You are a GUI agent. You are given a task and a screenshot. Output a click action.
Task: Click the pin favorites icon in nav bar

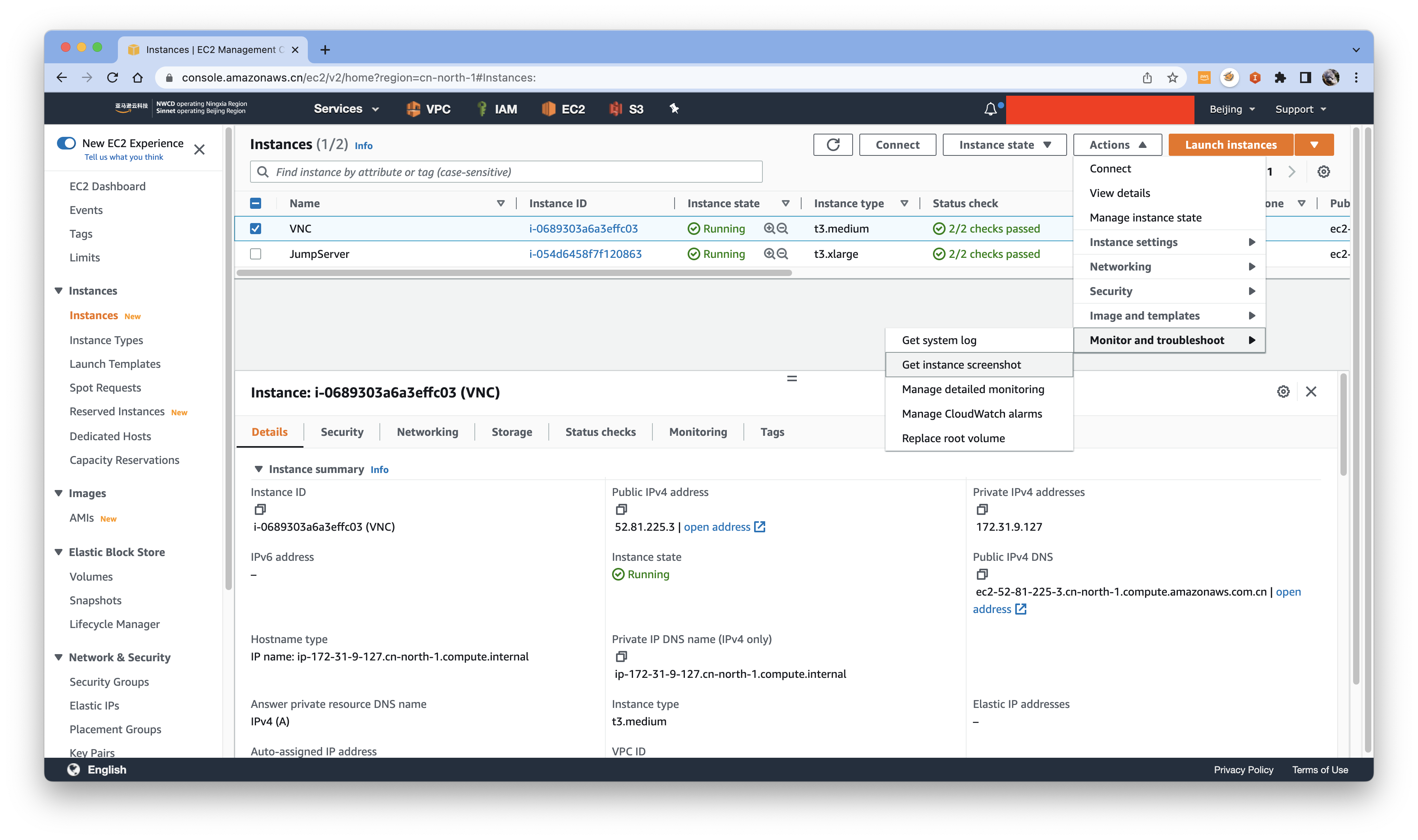674,108
